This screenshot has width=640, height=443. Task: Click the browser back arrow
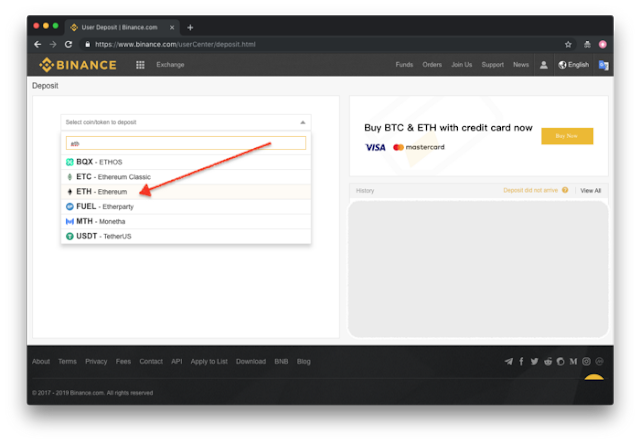point(38,45)
